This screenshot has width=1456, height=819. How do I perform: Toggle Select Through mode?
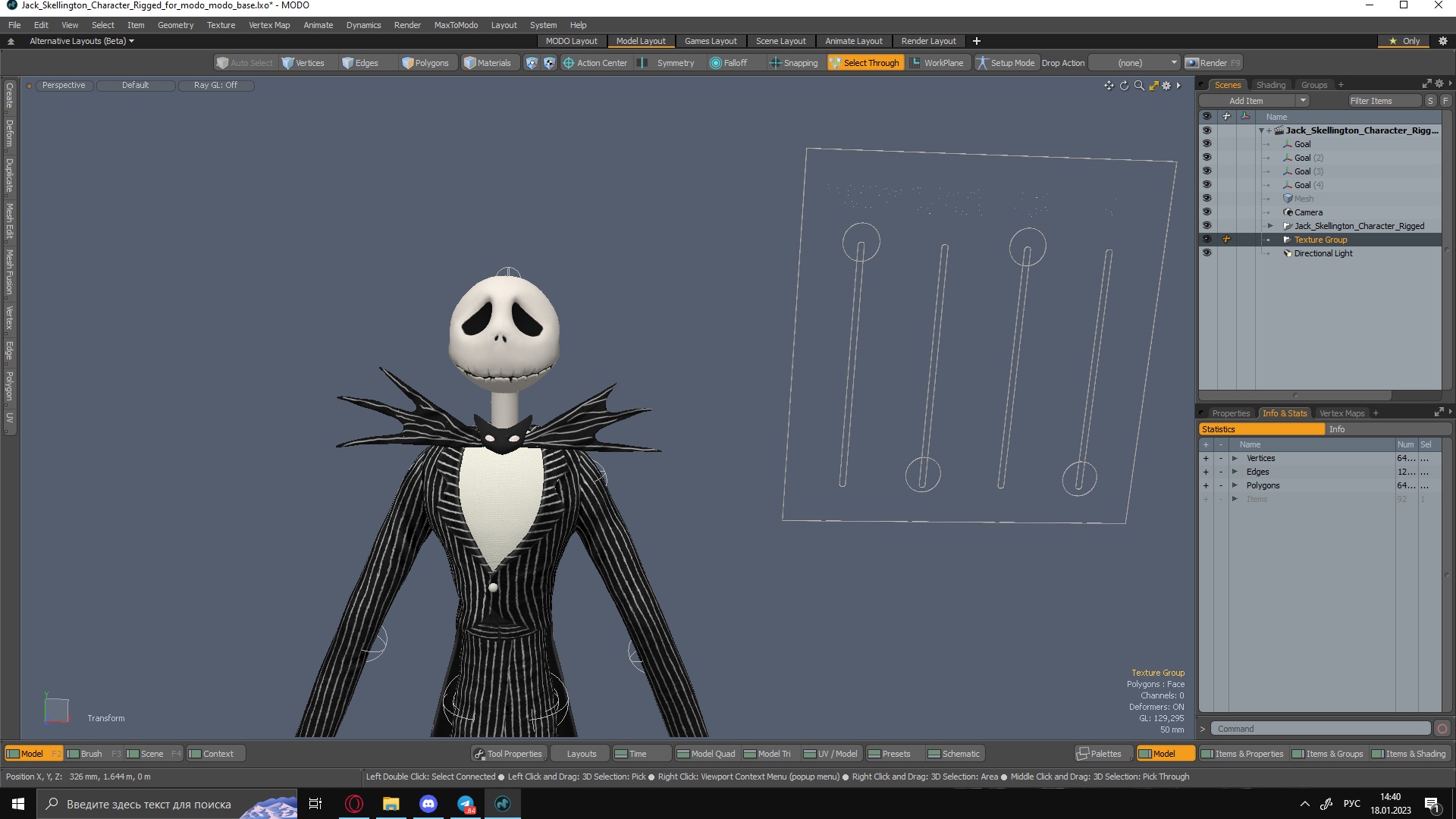(865, 63)
